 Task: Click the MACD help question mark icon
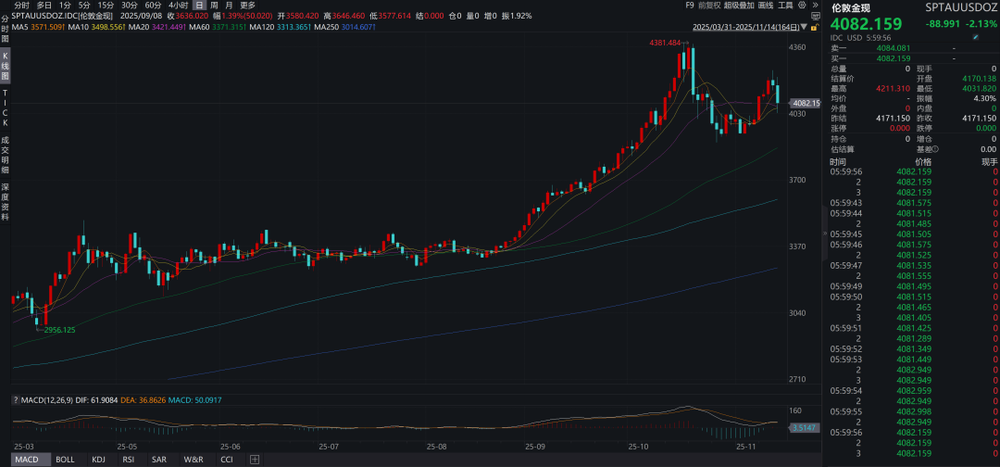14,400
